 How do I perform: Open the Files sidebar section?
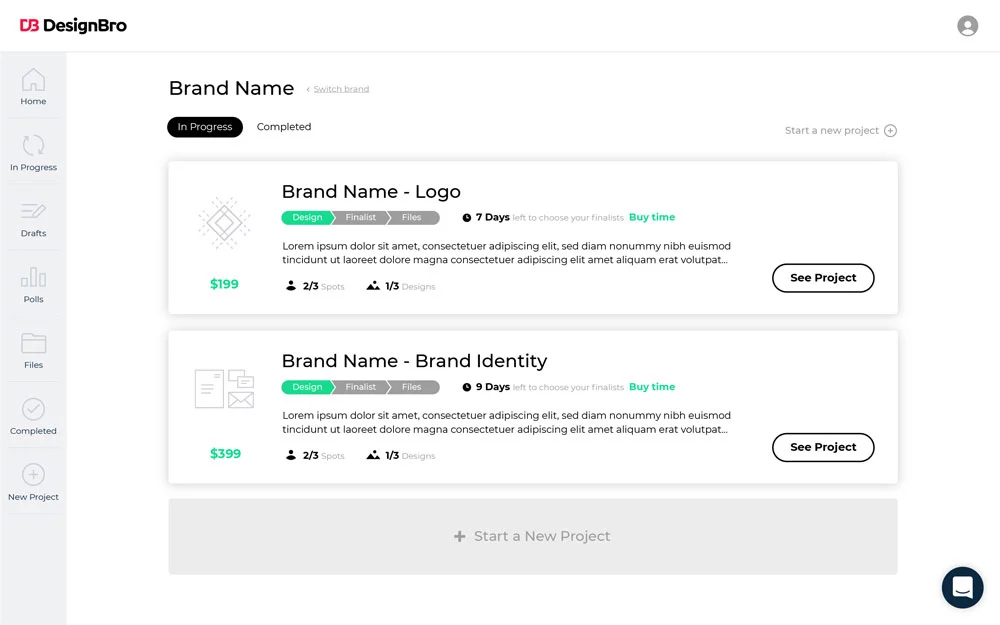(33, 350)
